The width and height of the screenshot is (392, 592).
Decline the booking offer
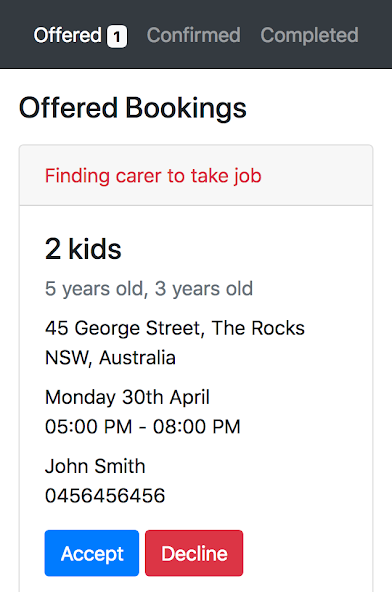[194, 553]
